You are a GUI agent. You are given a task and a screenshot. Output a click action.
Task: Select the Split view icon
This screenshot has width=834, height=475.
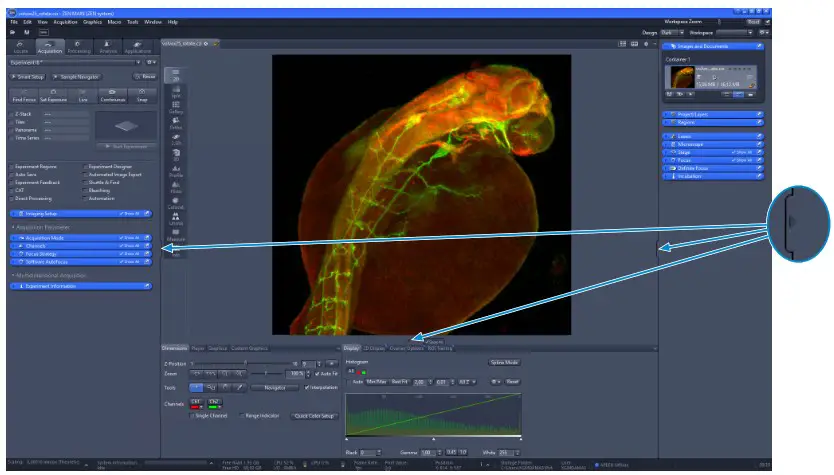click(176, 91)
